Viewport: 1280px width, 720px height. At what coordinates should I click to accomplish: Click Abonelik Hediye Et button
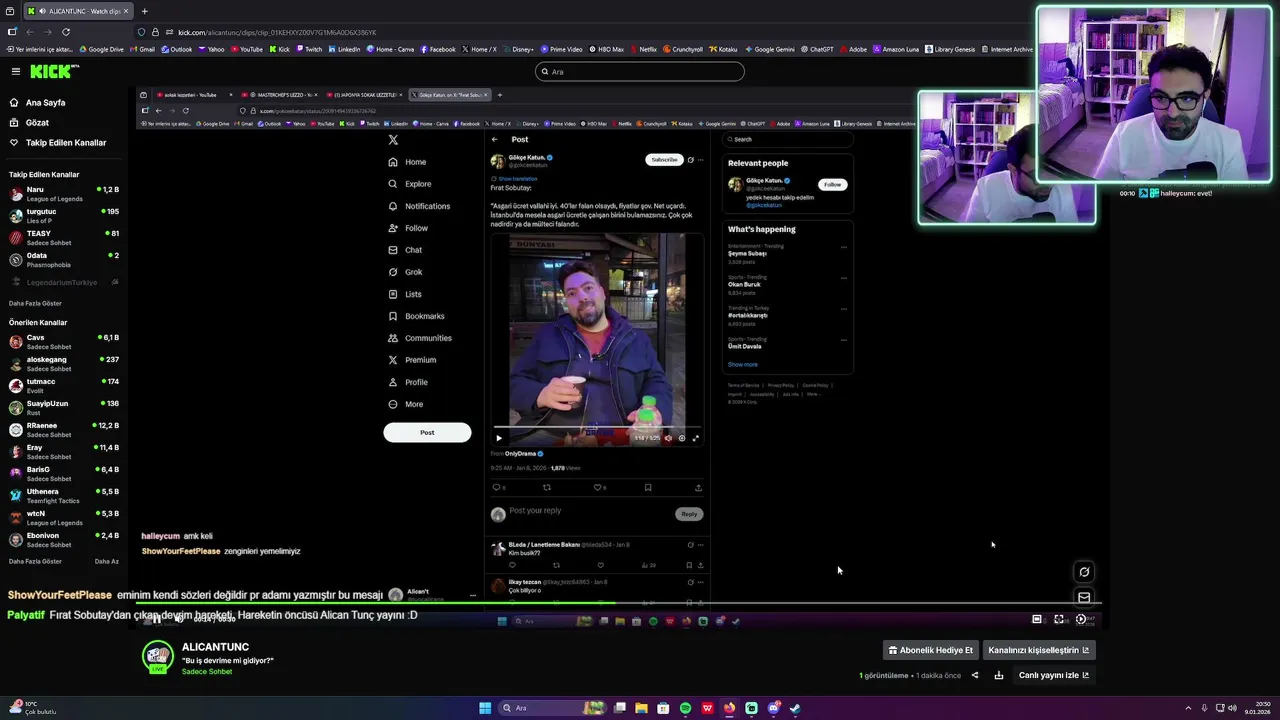(930, 650)
